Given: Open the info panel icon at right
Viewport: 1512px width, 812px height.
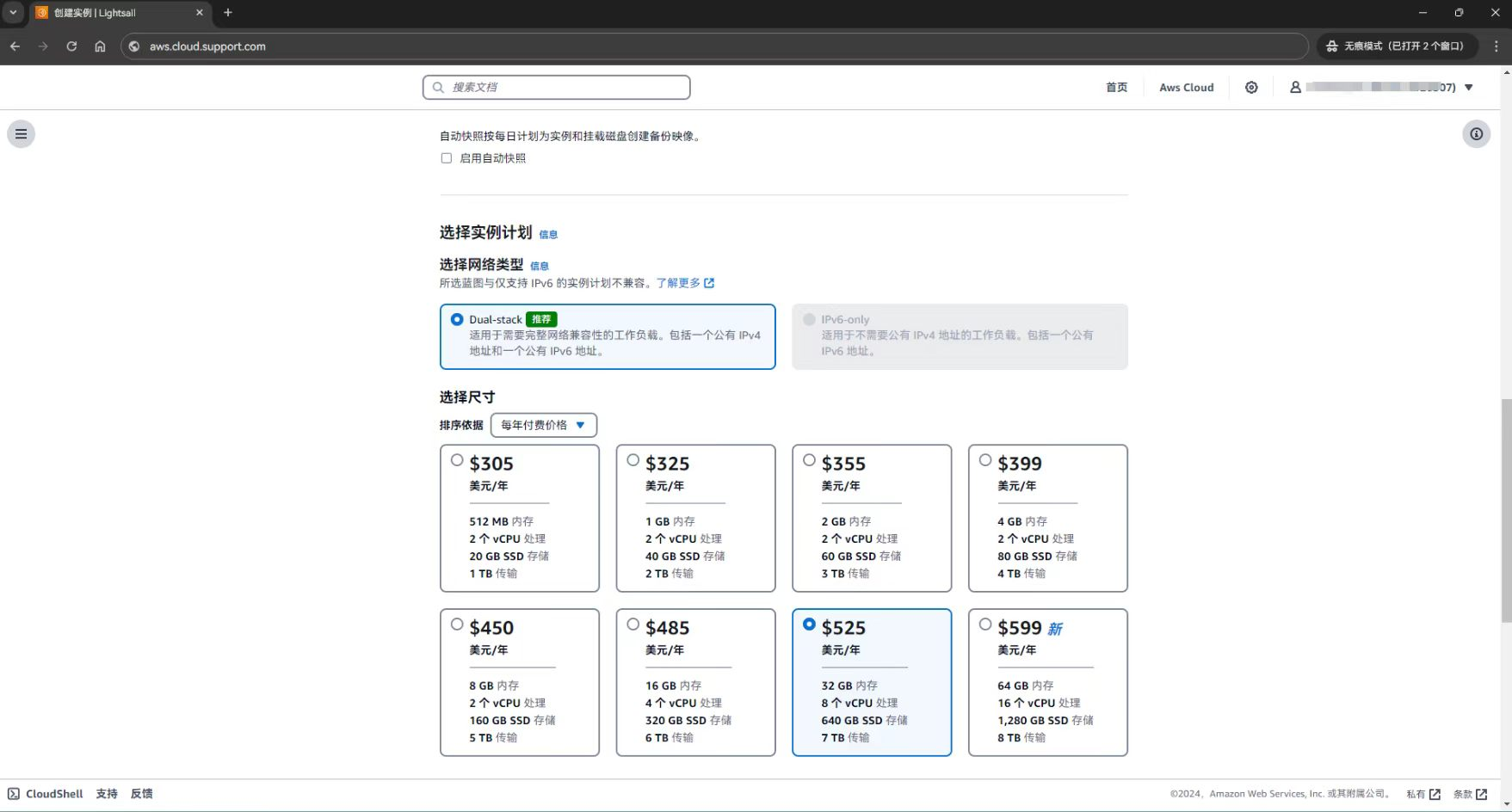Looking at the screenshot, I should point(1477,134).
